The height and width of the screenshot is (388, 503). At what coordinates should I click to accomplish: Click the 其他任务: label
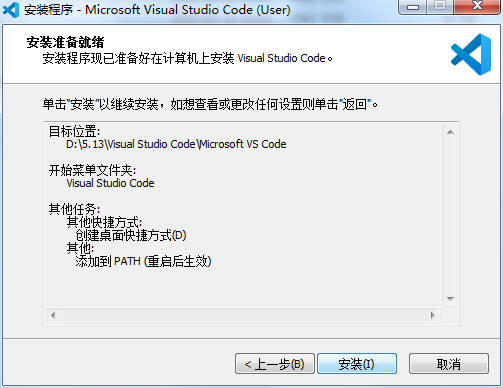74,209
